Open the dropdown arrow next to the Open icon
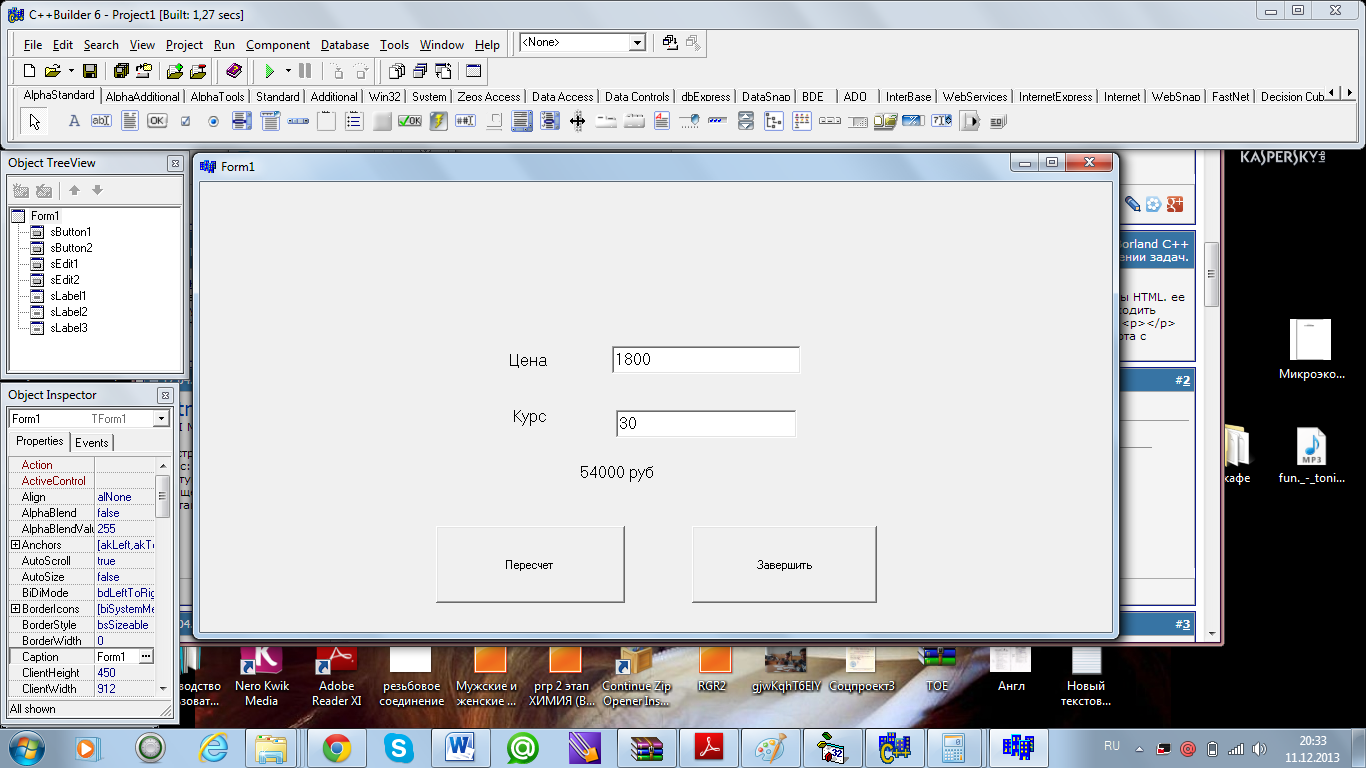This screenshot has width=1366, height=768. pos(70,71)
